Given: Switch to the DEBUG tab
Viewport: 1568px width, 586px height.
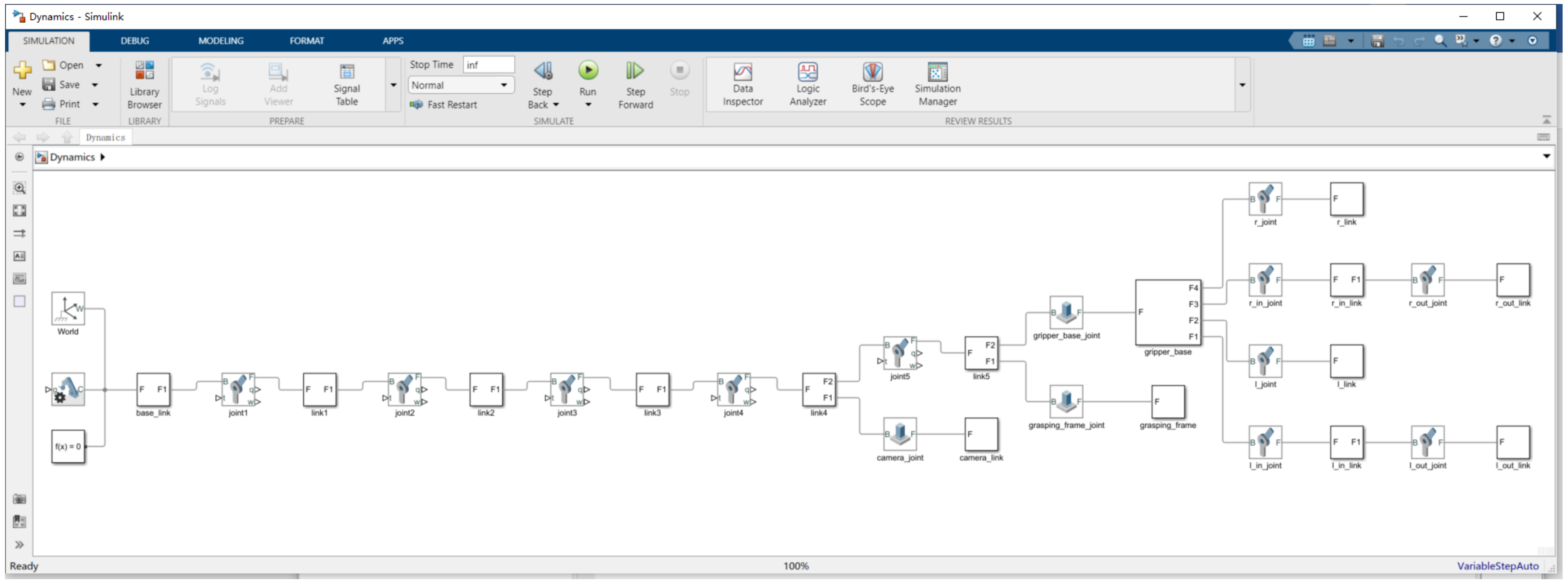Looking at the screenshot, I should click(135, 41).
